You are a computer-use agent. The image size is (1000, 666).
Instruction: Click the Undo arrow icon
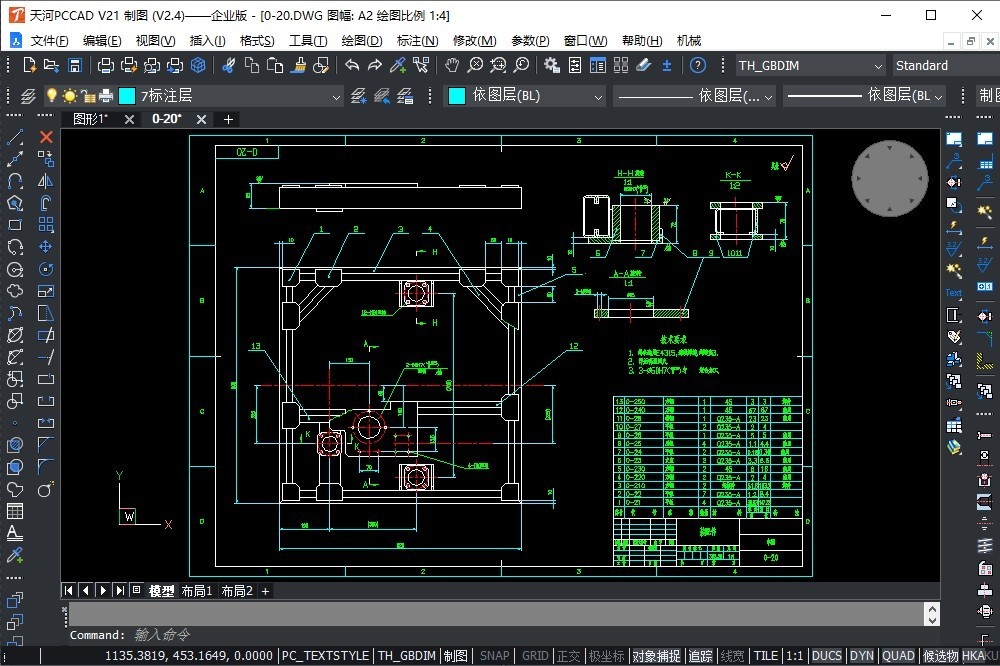(x=352, y=65)
